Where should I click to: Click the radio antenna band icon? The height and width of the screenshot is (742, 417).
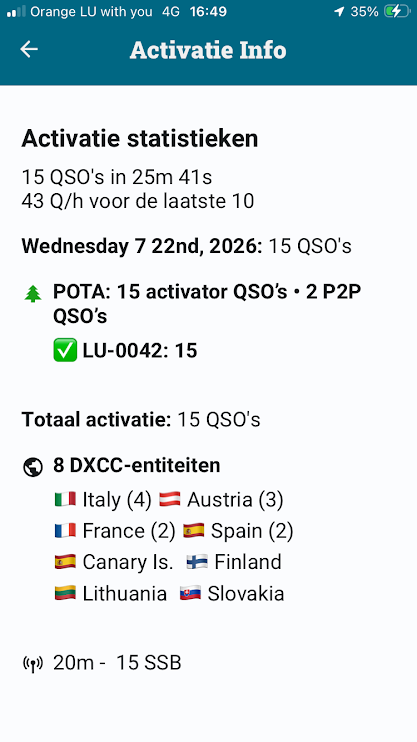pyautogui.click(x=33, y=663)
